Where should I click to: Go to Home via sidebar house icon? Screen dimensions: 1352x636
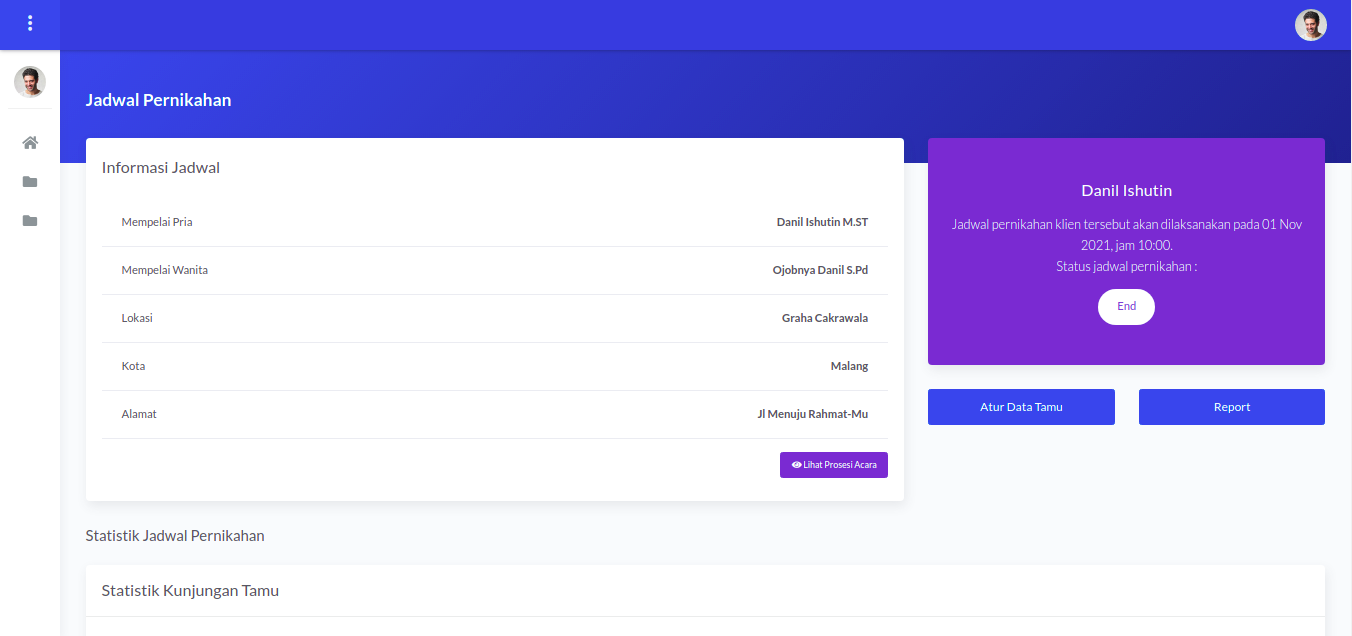(30, 143)
